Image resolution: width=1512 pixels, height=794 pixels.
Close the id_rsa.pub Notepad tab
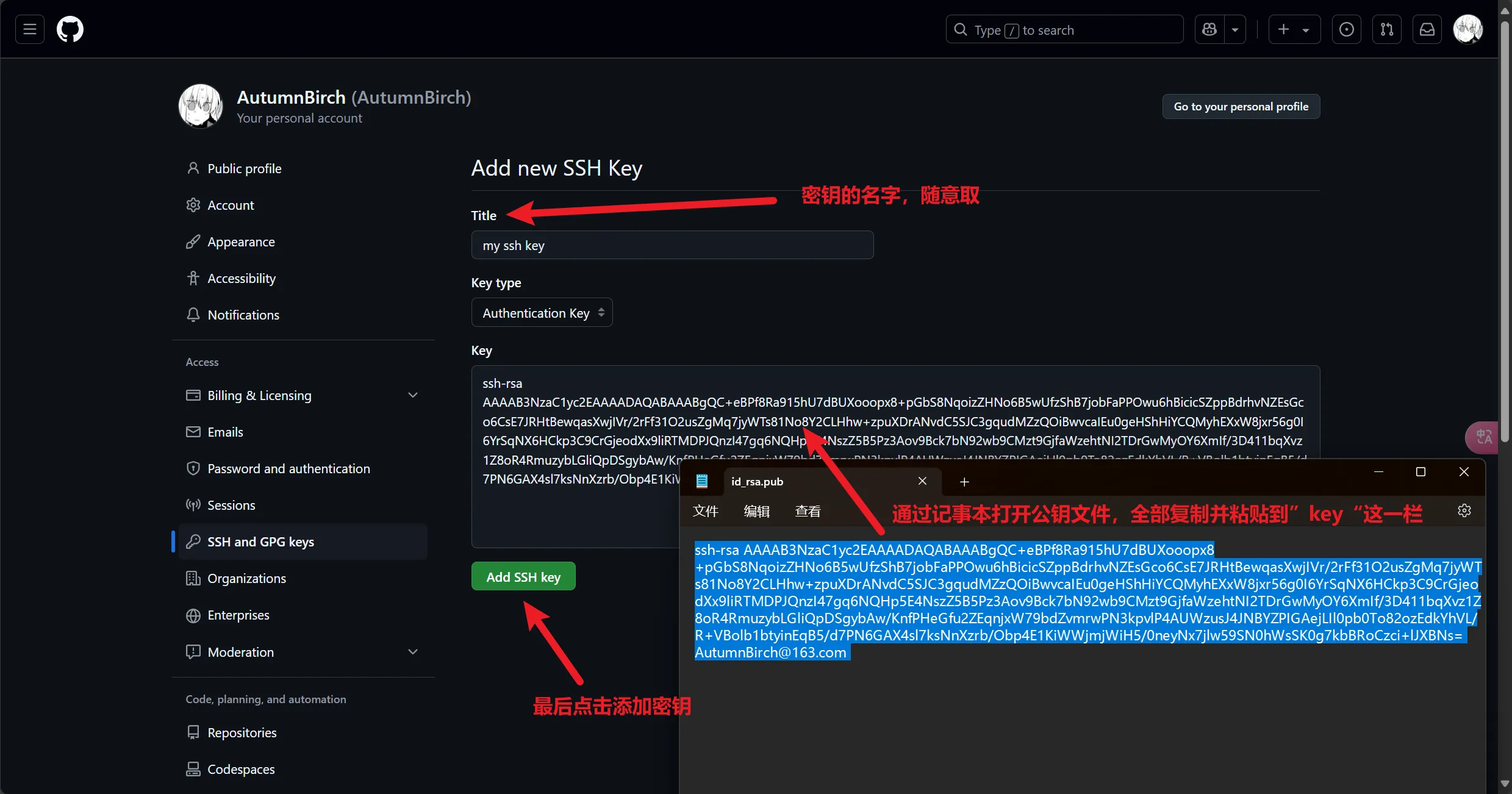click(x=922, y=481)
